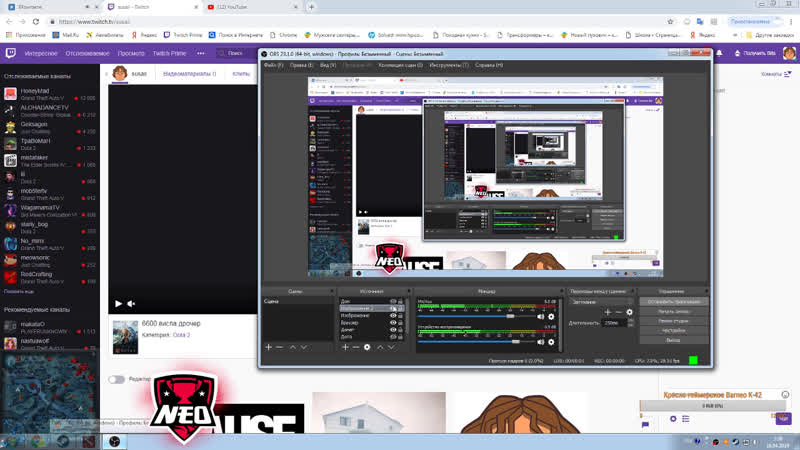Toggle visibility of Браузер source
Image resolution: width=800 pixels, height=450 pixels.
coord(393,322)
